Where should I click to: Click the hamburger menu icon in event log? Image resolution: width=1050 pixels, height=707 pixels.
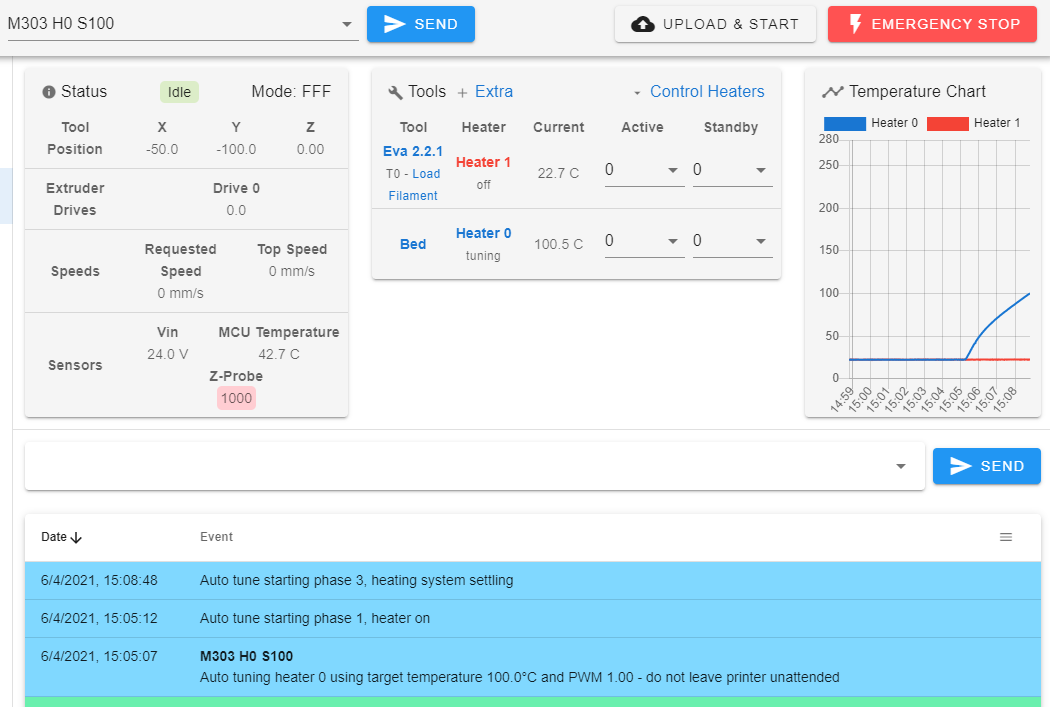pyautogui.click(x=1005, y=537)
